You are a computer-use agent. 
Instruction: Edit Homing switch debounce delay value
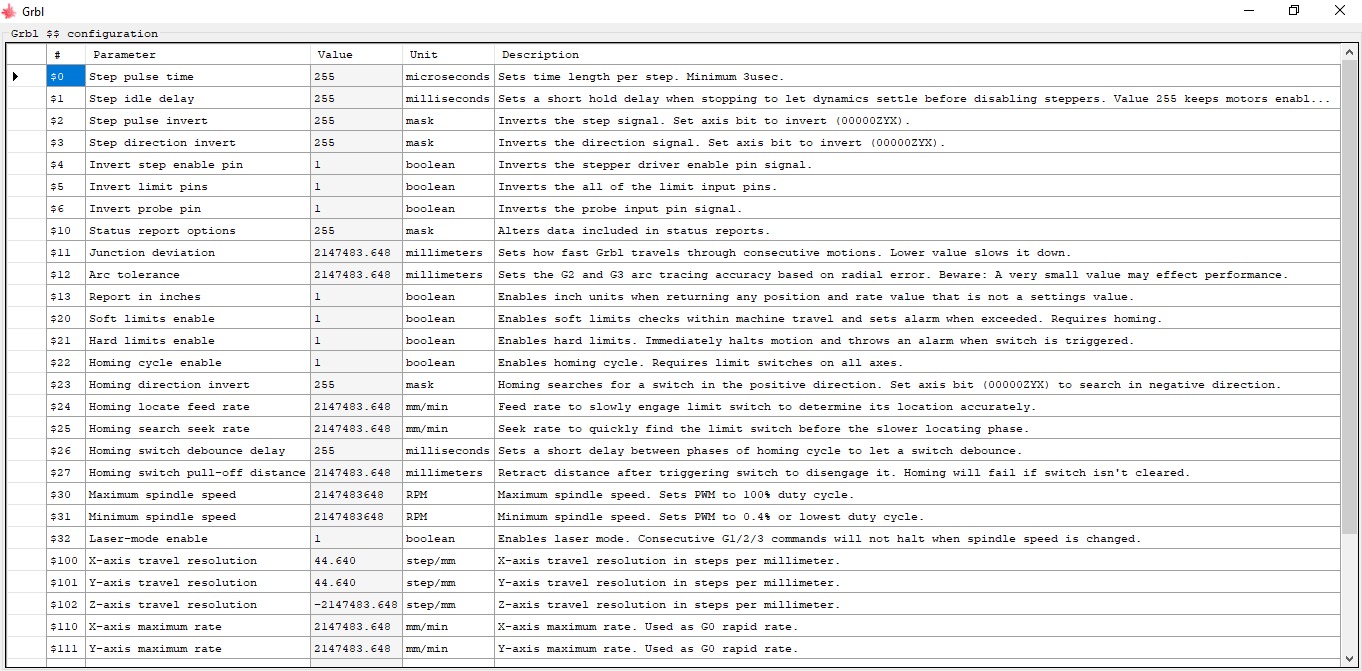tap(356, 451)
